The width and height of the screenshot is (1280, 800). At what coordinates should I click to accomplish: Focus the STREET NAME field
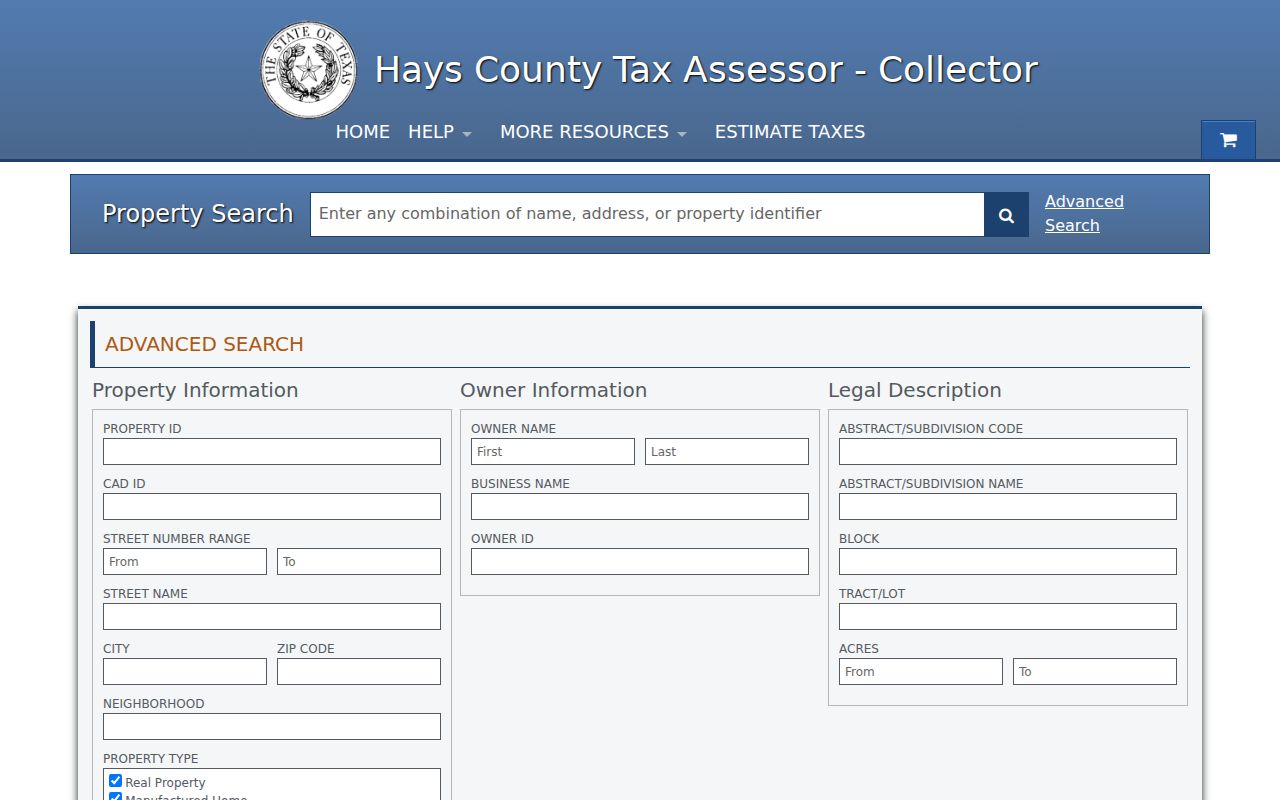tap(272, 616)
